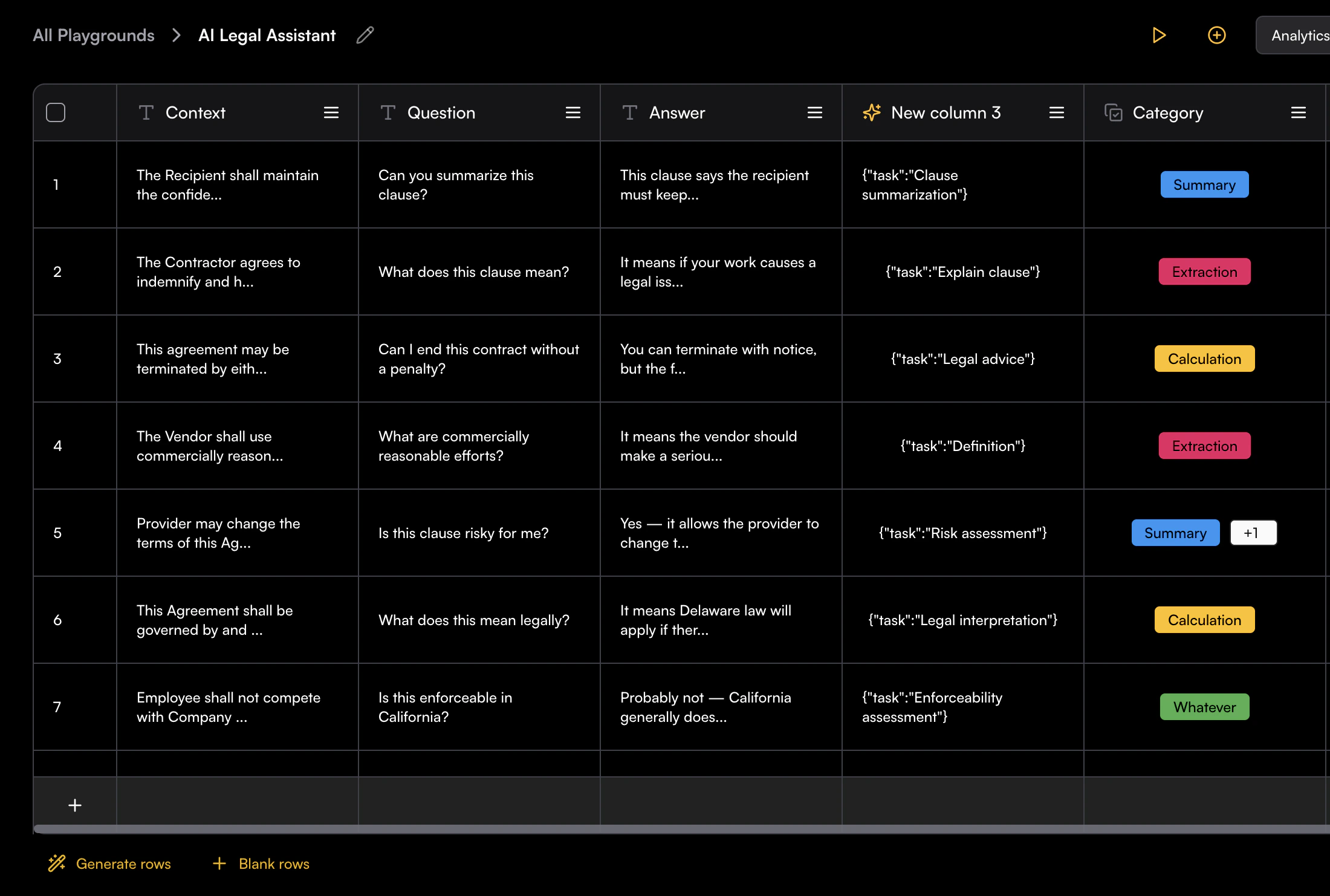
Task: Click the text type icon in Question header
Action: coord(388,112)
